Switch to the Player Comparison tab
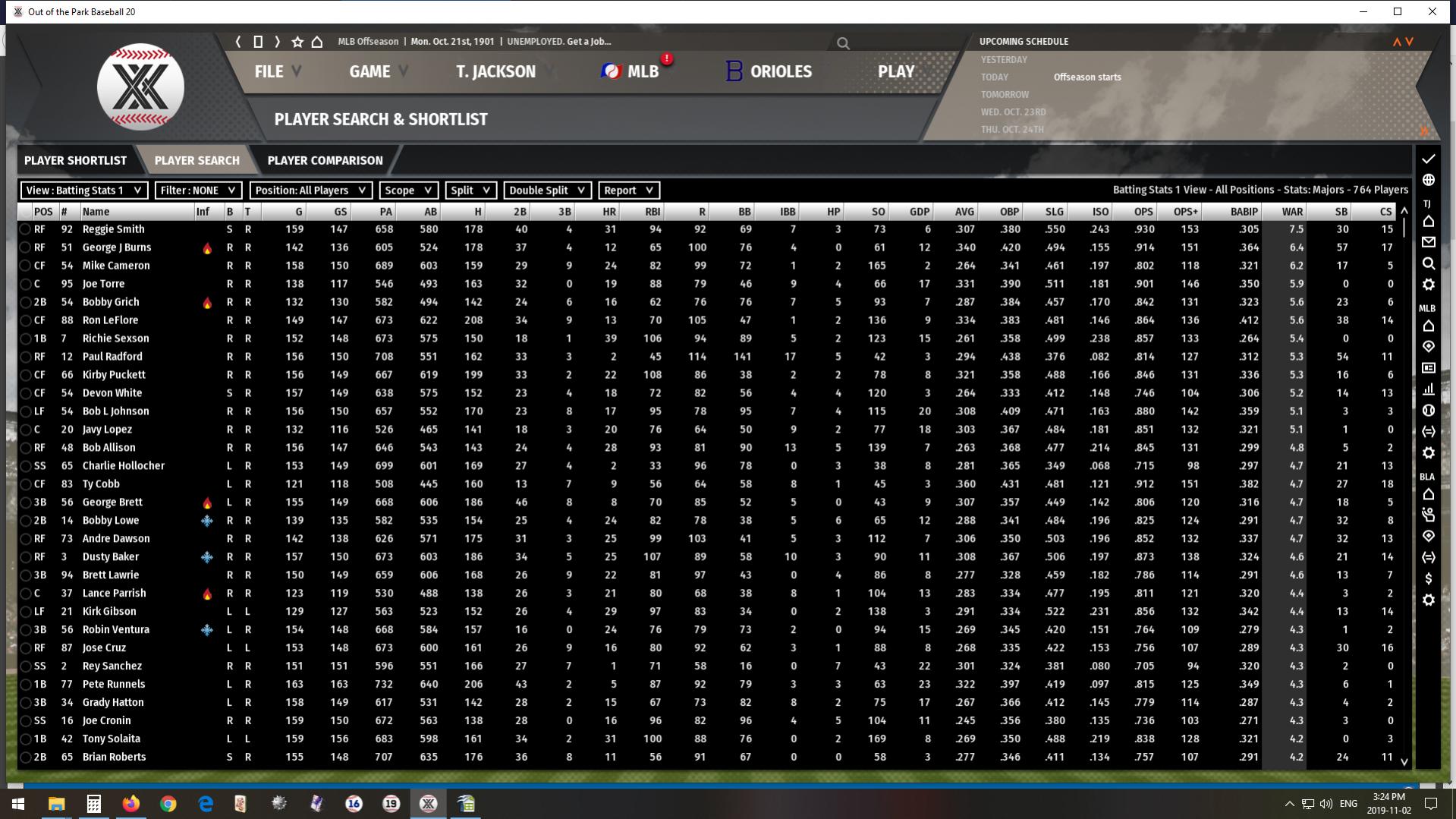 pyautogui.click(x=325, y=160)
